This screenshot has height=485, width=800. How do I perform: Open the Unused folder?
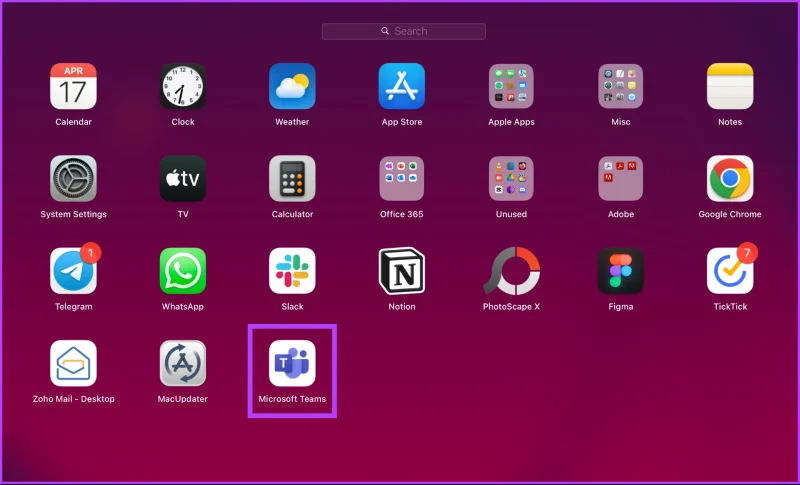pyautogui.click(x=511, y=178)
